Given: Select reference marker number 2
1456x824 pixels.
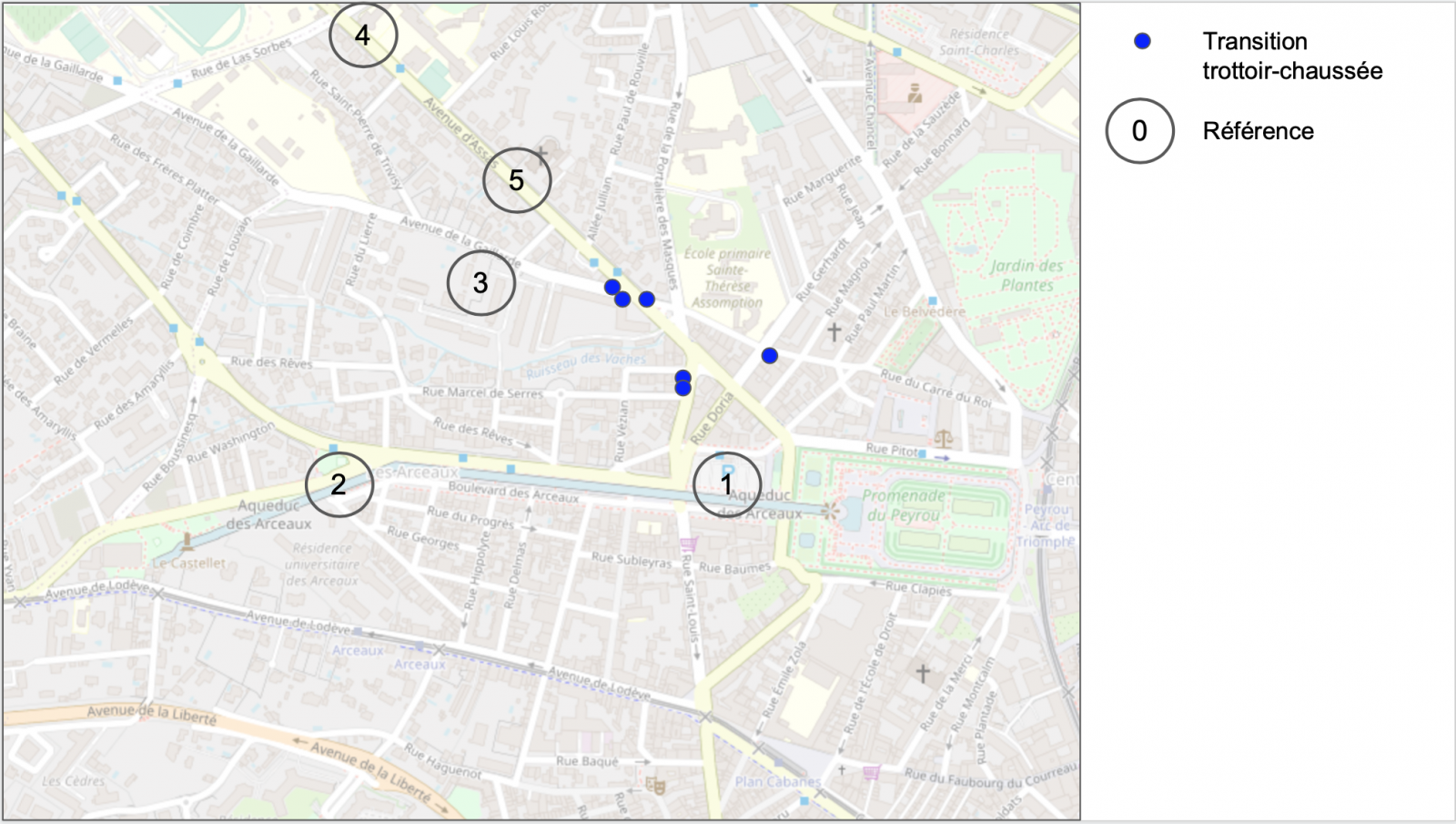Looking at the screenshot, I should (339, 484).
